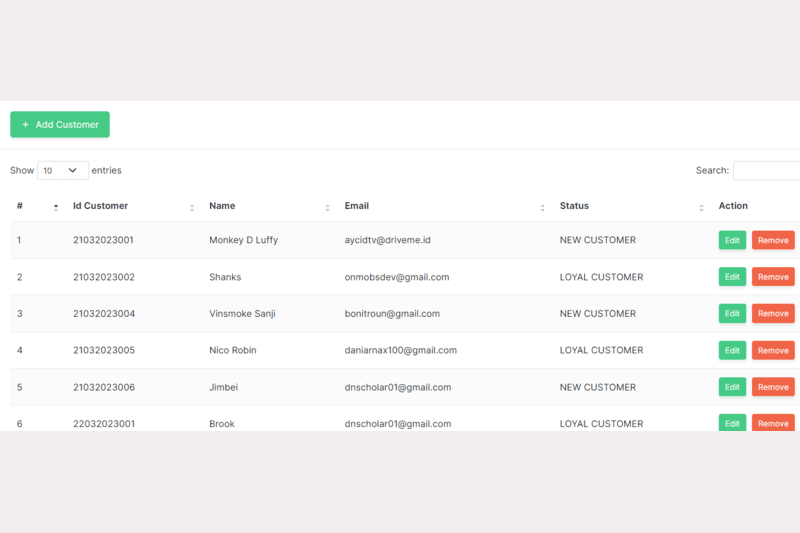Screen dimensions: 800x533
Task: Focus the Search input field
Action: pos(766,171)
